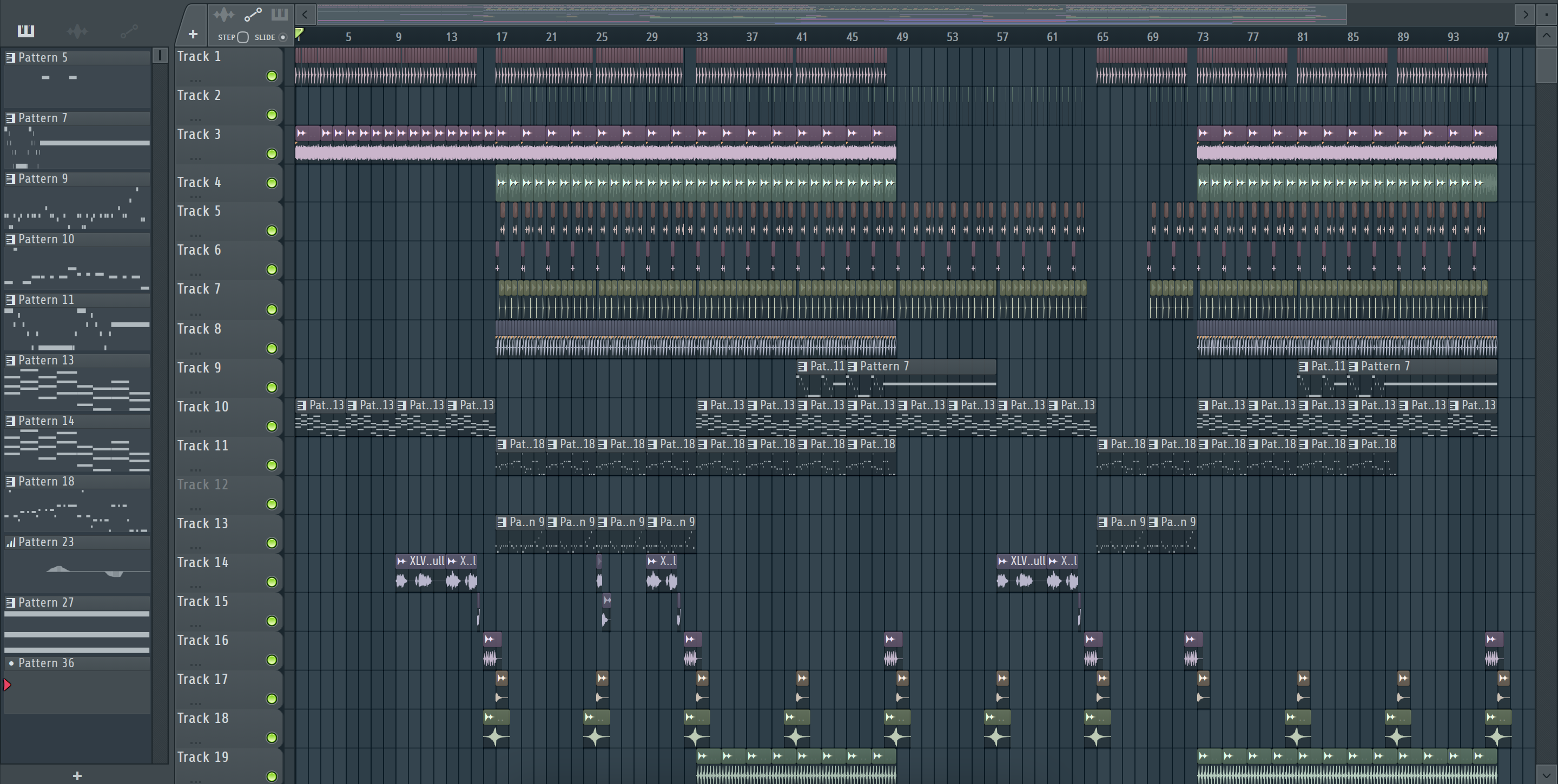Click the left arrow beside the playlist overview
The width and height of the screenshot is (1558, 784).
[x=306, y=14]
